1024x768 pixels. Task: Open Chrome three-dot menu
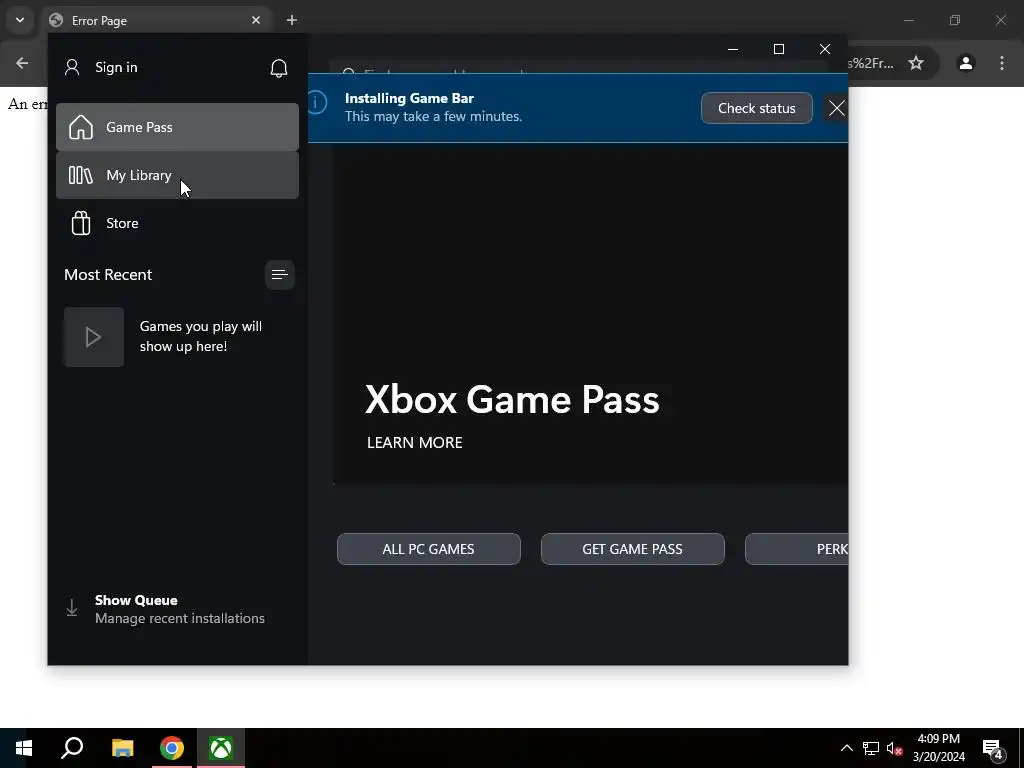pyautogui.click(x=1002, y=63)
